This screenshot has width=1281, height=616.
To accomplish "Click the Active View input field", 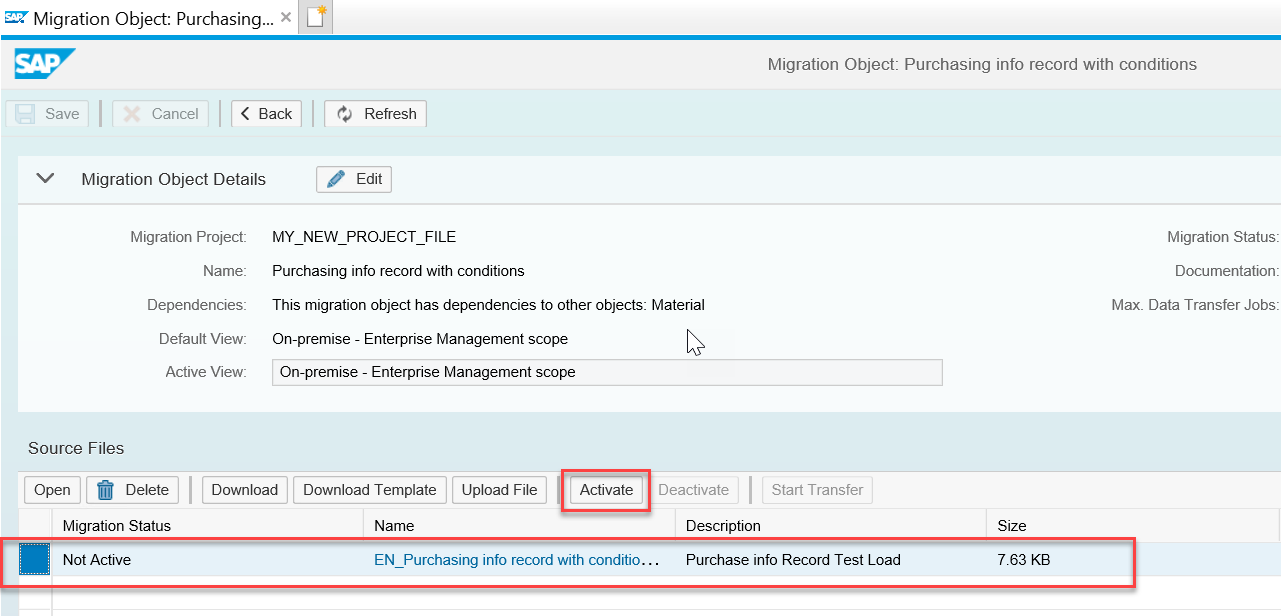I will 607,372.
